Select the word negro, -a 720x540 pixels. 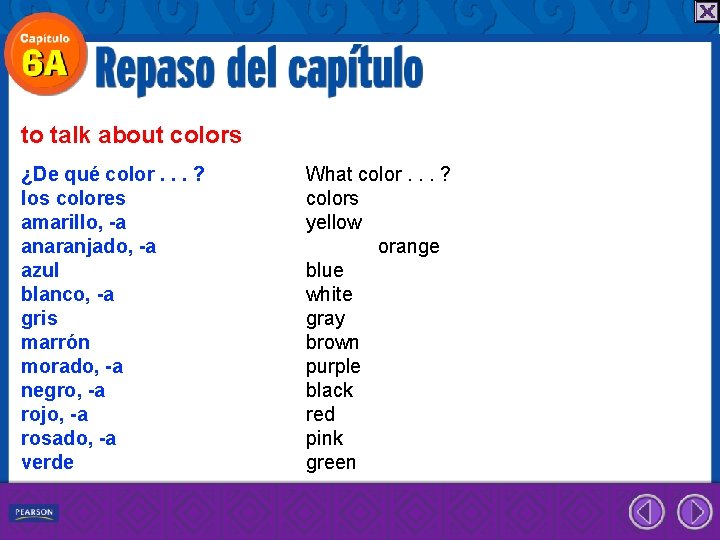click(x=63, y=391)
